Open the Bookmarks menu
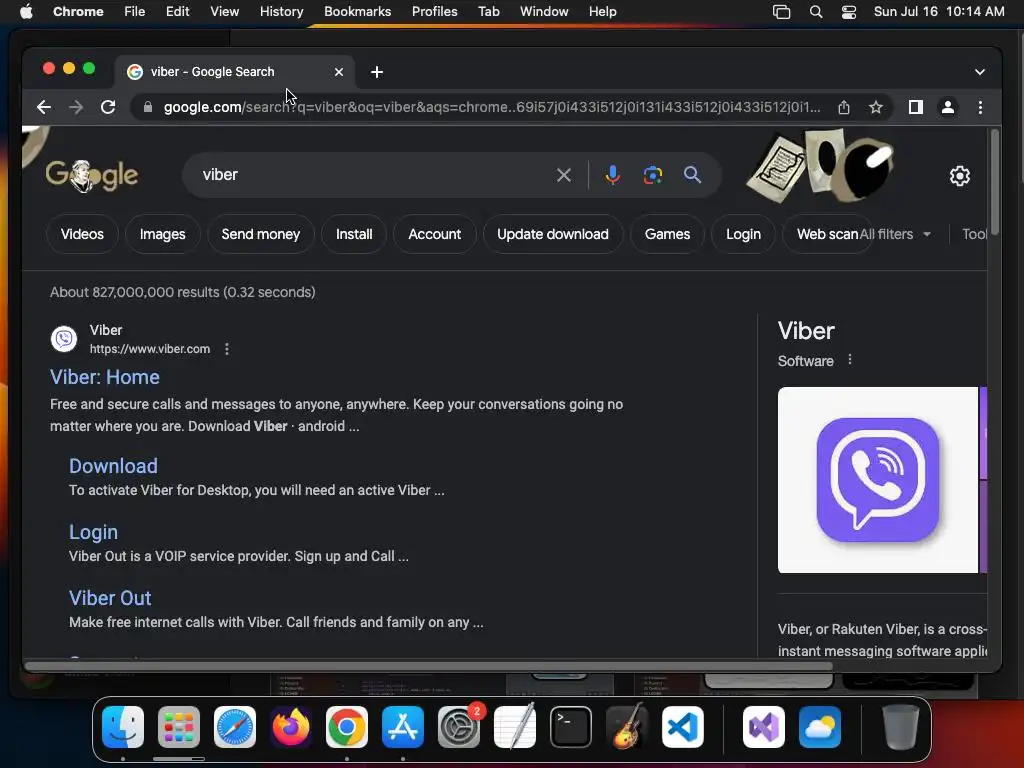1024x768 pixels. click(357, 12)
